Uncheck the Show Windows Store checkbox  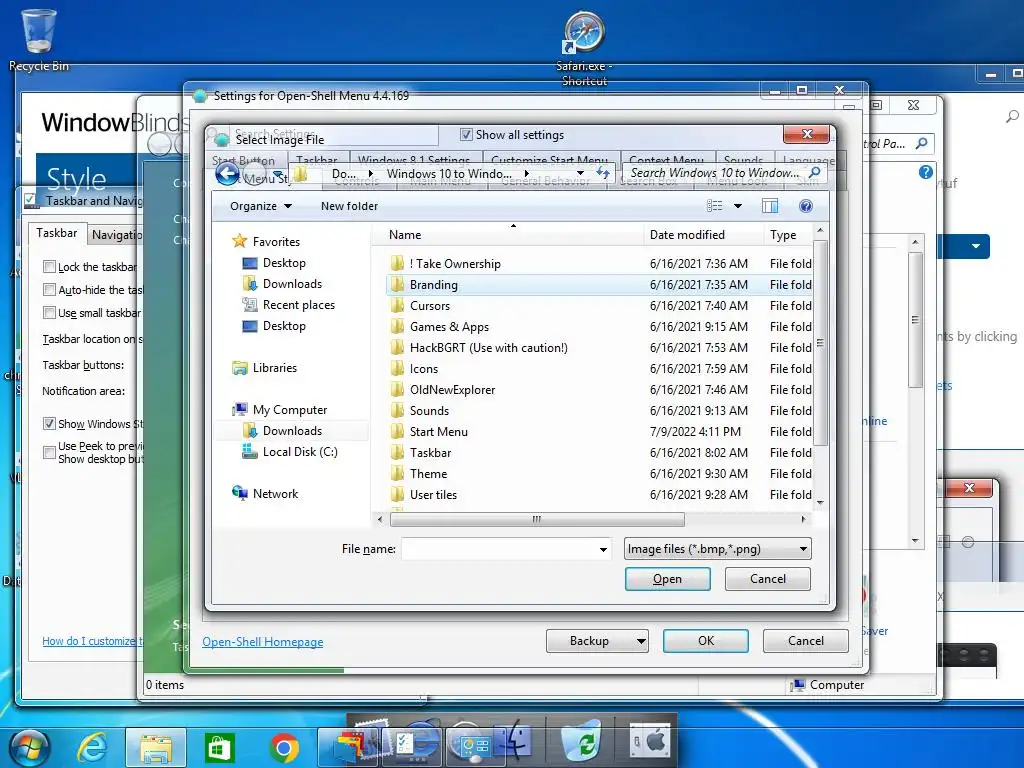(x=49, y=423)
